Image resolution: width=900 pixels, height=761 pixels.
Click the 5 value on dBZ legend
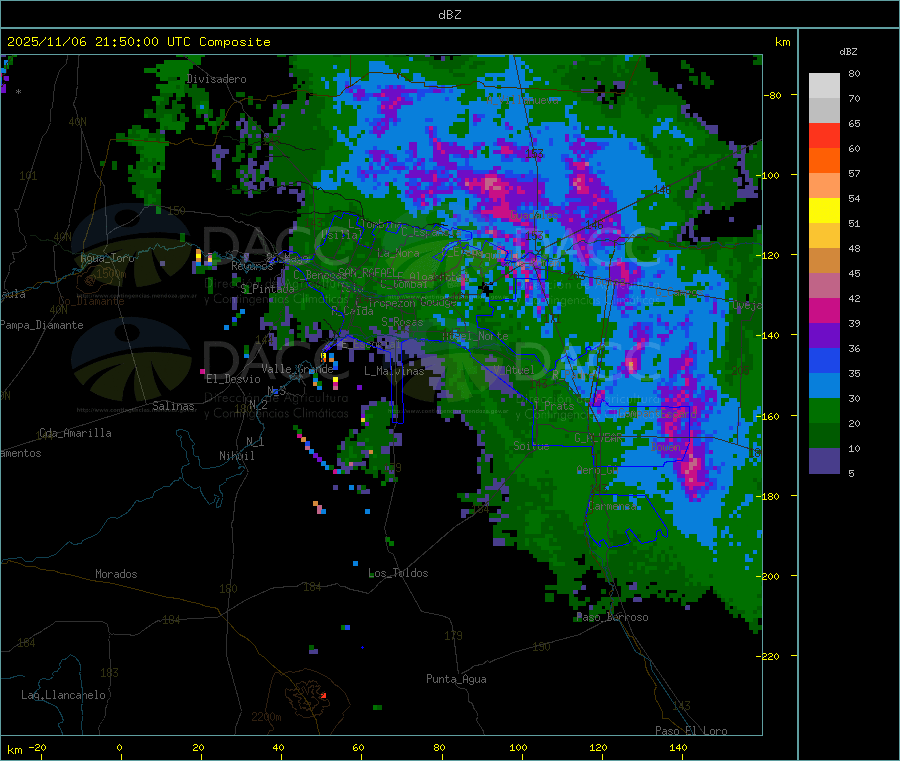851,473
